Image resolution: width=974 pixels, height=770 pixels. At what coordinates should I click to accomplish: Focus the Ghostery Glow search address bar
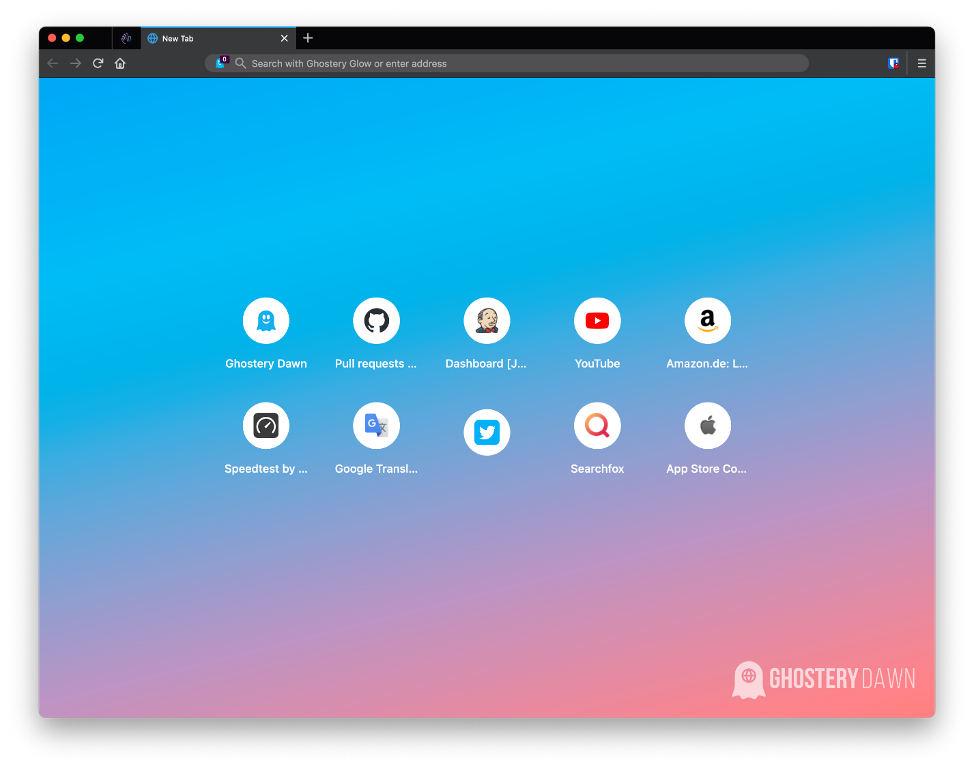point(507,63)
